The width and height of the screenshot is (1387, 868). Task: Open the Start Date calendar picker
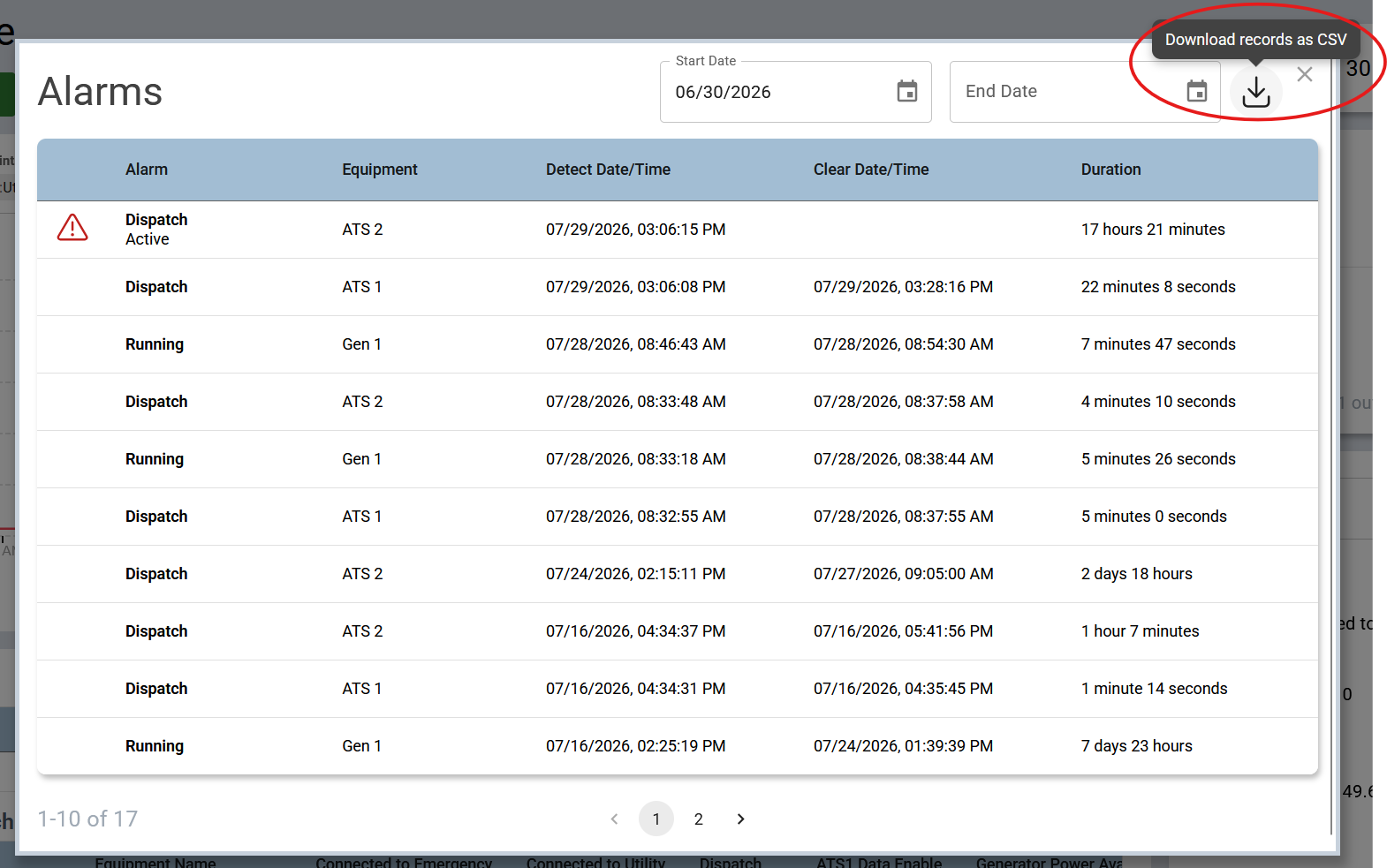[907, 92]
